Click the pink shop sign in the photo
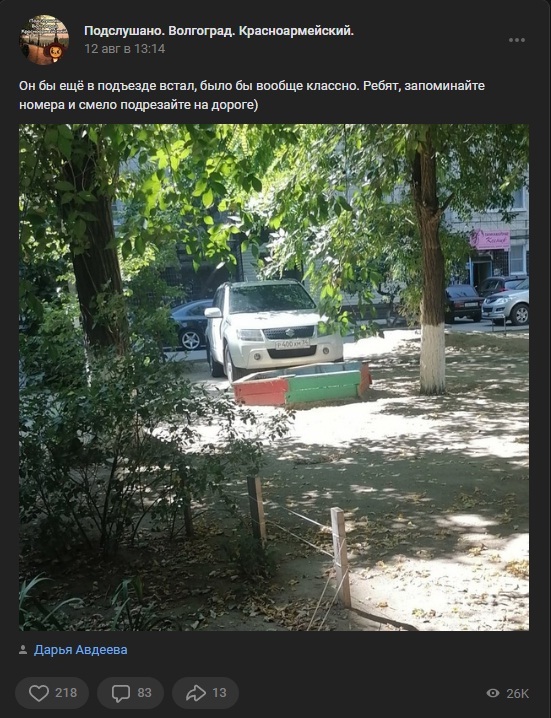This screenshot has height=718, width=551. click(490, 239)
